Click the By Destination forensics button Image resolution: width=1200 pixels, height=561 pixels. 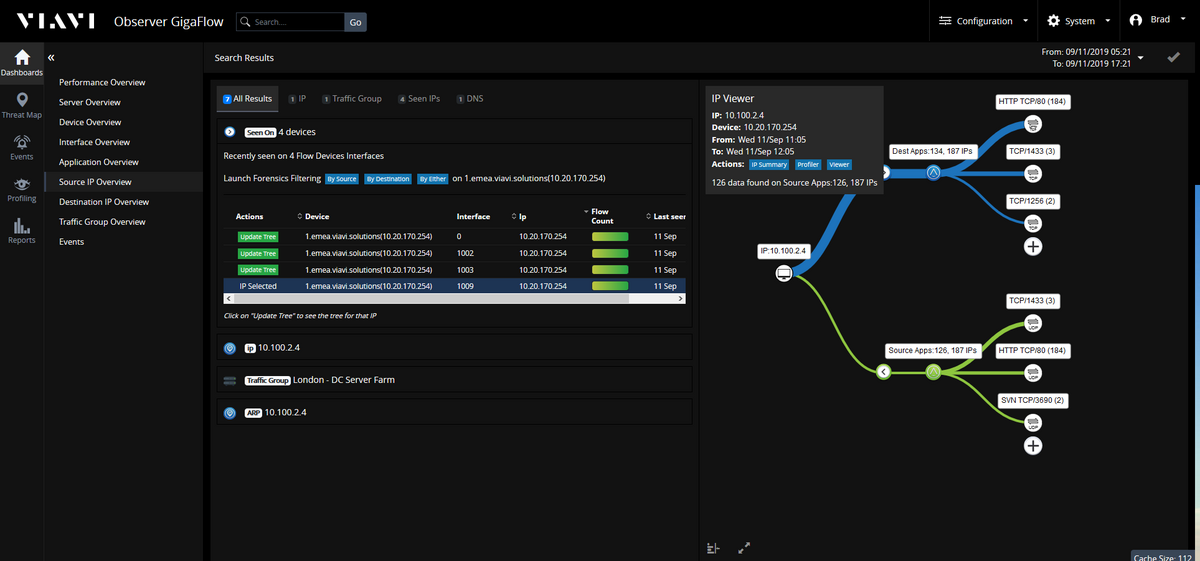point(386,178)
